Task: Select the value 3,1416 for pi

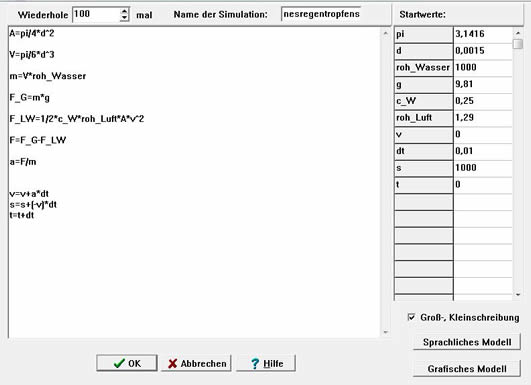Action: 483,34
